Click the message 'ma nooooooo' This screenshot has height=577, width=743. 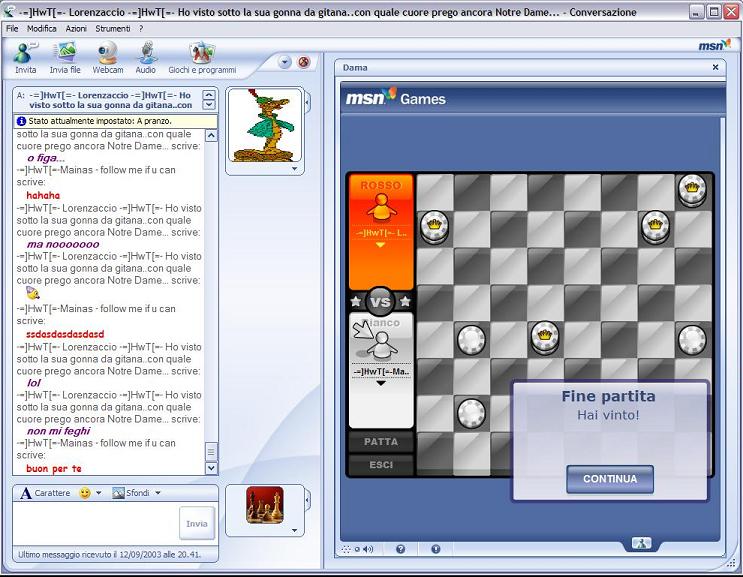[x=63, y=244]
